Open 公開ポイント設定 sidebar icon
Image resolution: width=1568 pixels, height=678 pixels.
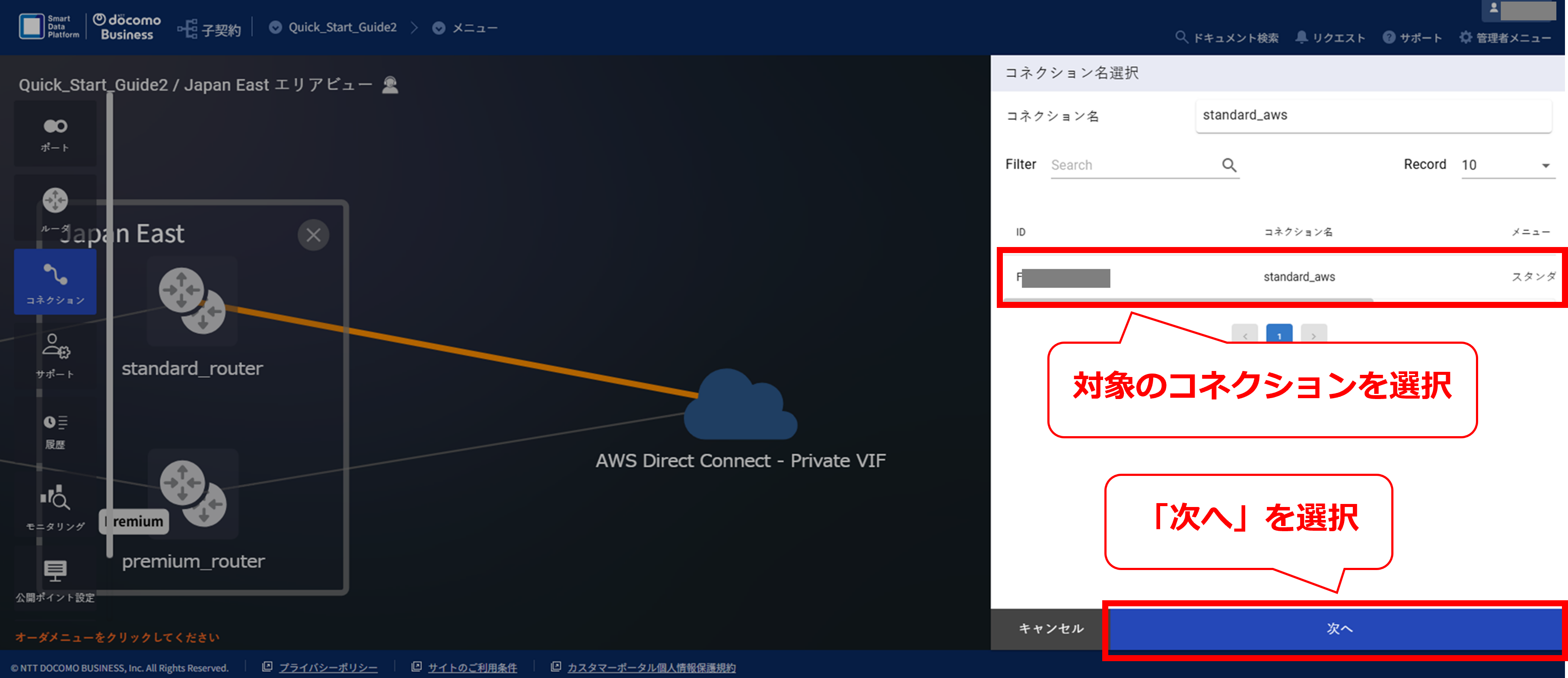click(55, 580)
